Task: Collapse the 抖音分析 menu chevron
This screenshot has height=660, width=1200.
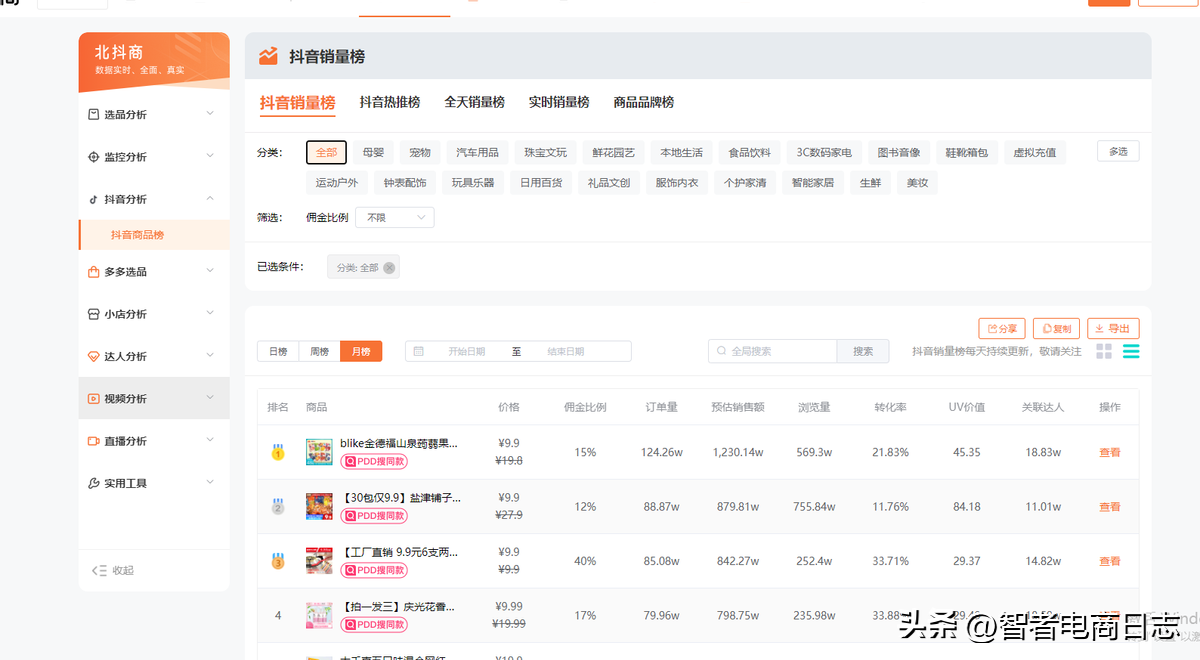Action: pyautogui.click(x=210, y=198)
